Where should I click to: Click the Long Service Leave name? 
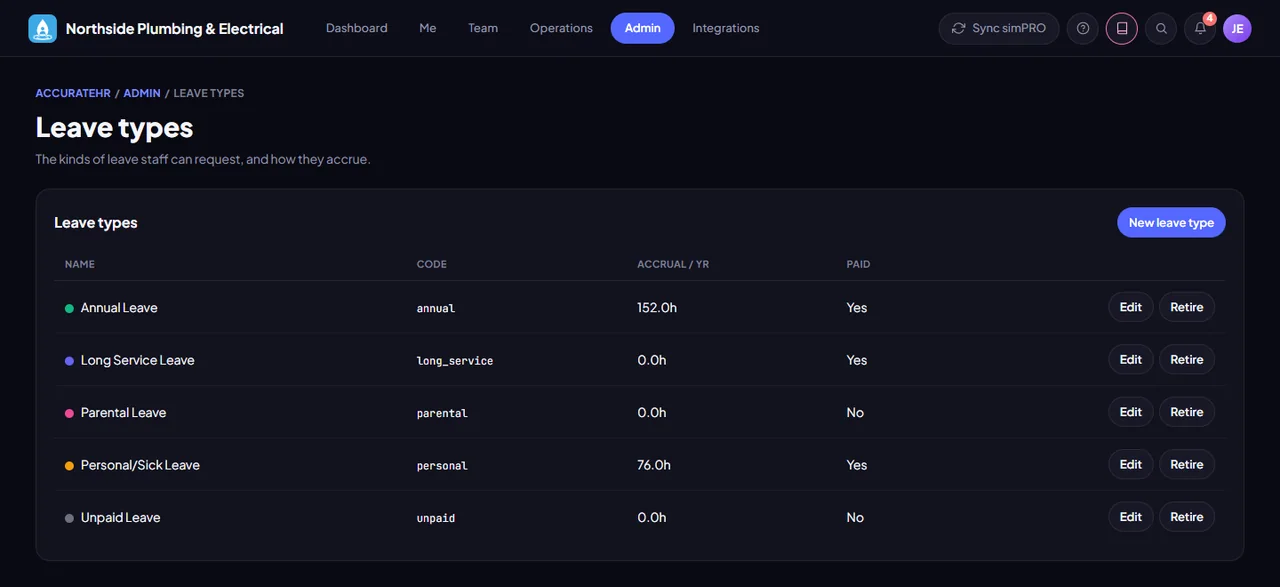point(138,360)
